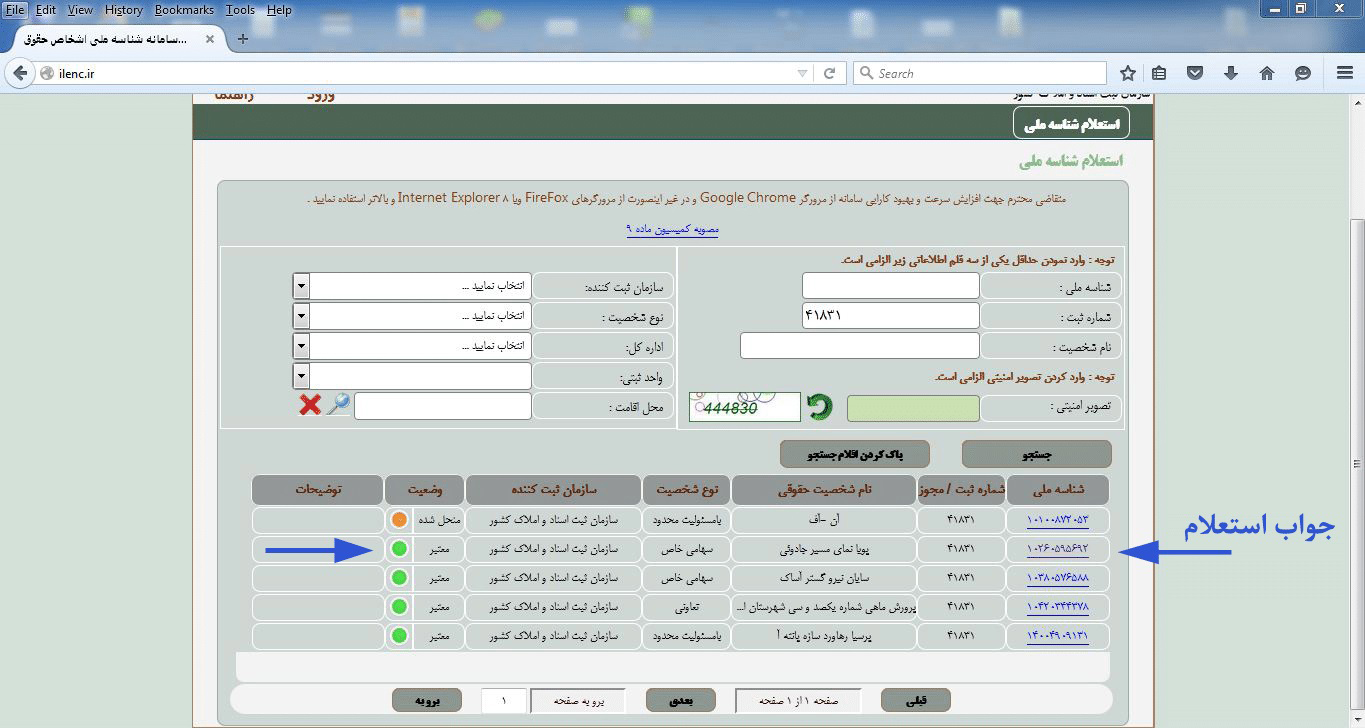Image resolution: width=1365 pixels, height=728 pixels.
Task: Click the قبلی previous page button
Action: (915, 701)
